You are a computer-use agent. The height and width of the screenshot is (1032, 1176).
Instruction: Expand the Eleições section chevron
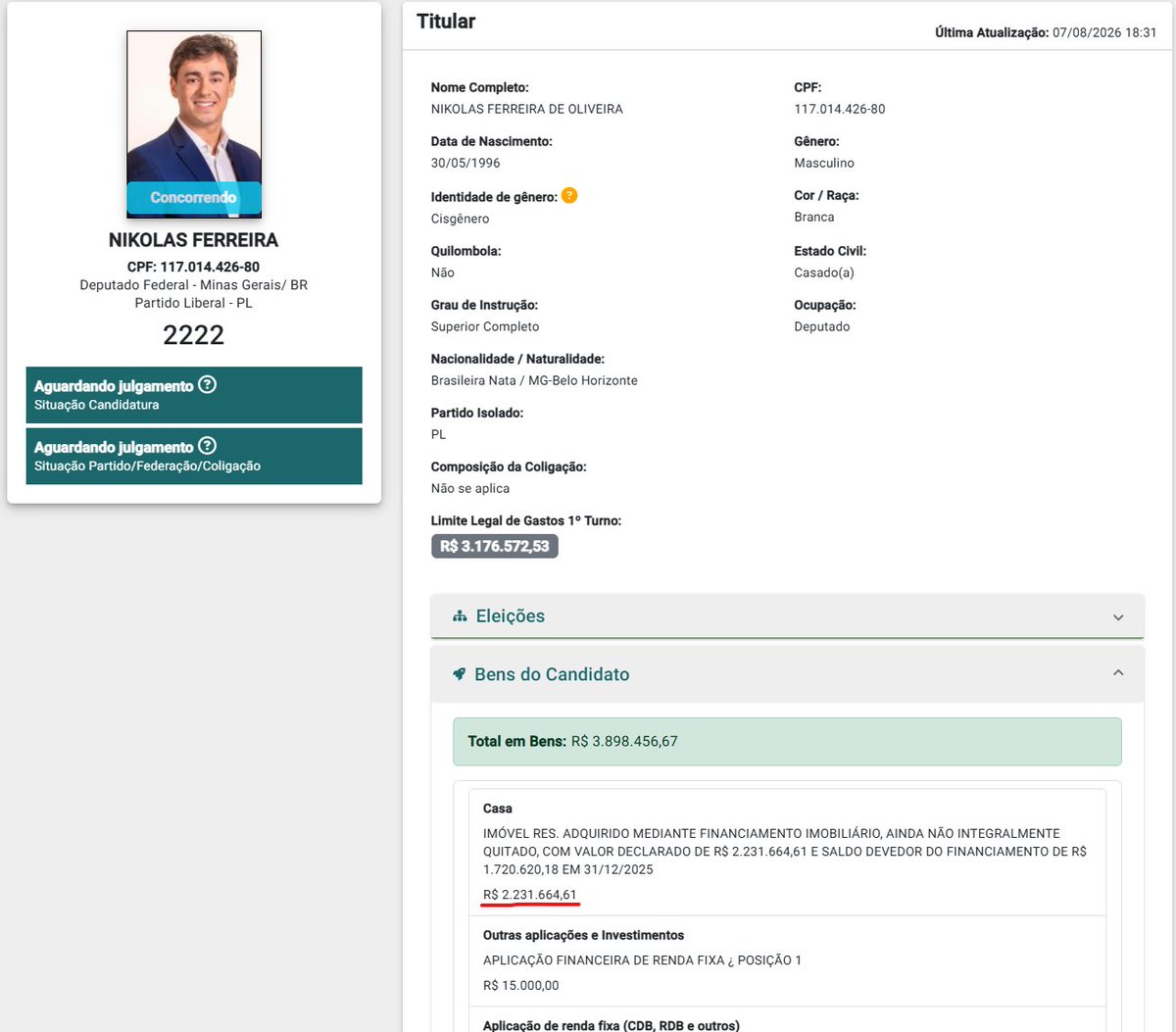1118,617
